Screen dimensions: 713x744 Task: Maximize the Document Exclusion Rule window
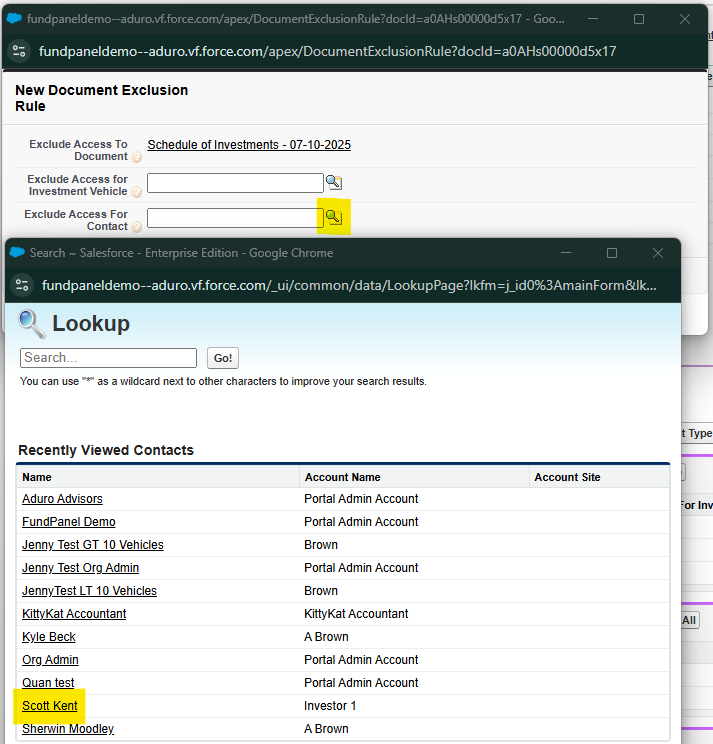click(x=639, y=19)
